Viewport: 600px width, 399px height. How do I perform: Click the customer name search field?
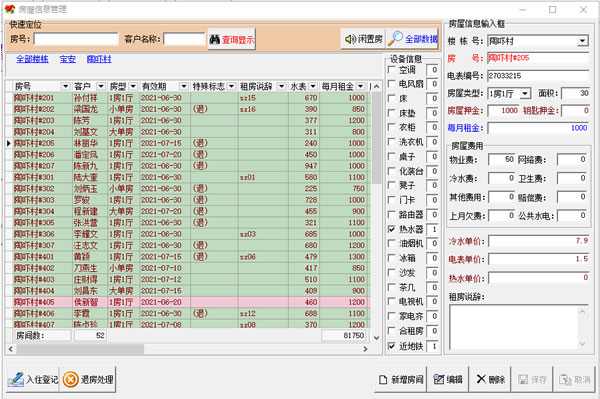pyautogui.click(x=184, y=39)
